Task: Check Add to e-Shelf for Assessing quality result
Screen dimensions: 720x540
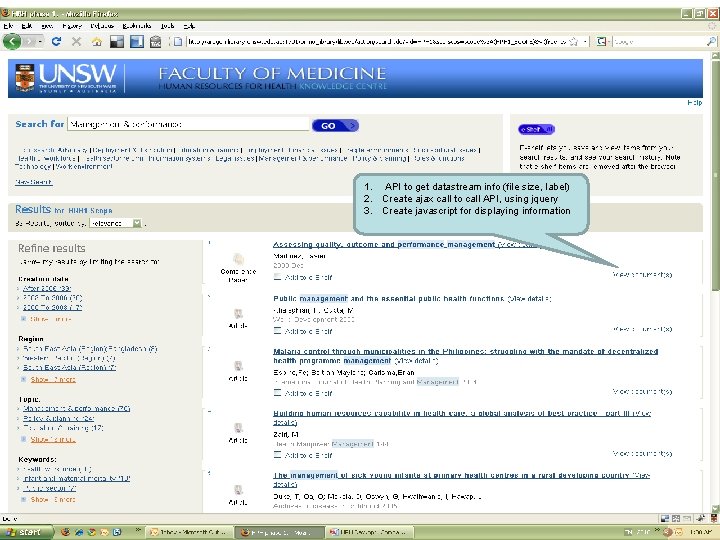Action: pyautogui.click(x=277, y=277)
